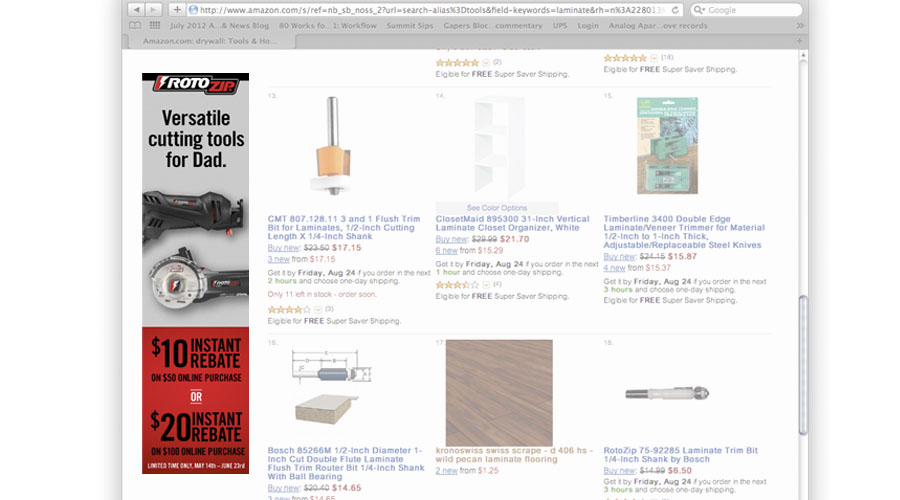Click the wild pecan laminate flooring thumbnail
This screenshot has height=500, width=900.
499,393
